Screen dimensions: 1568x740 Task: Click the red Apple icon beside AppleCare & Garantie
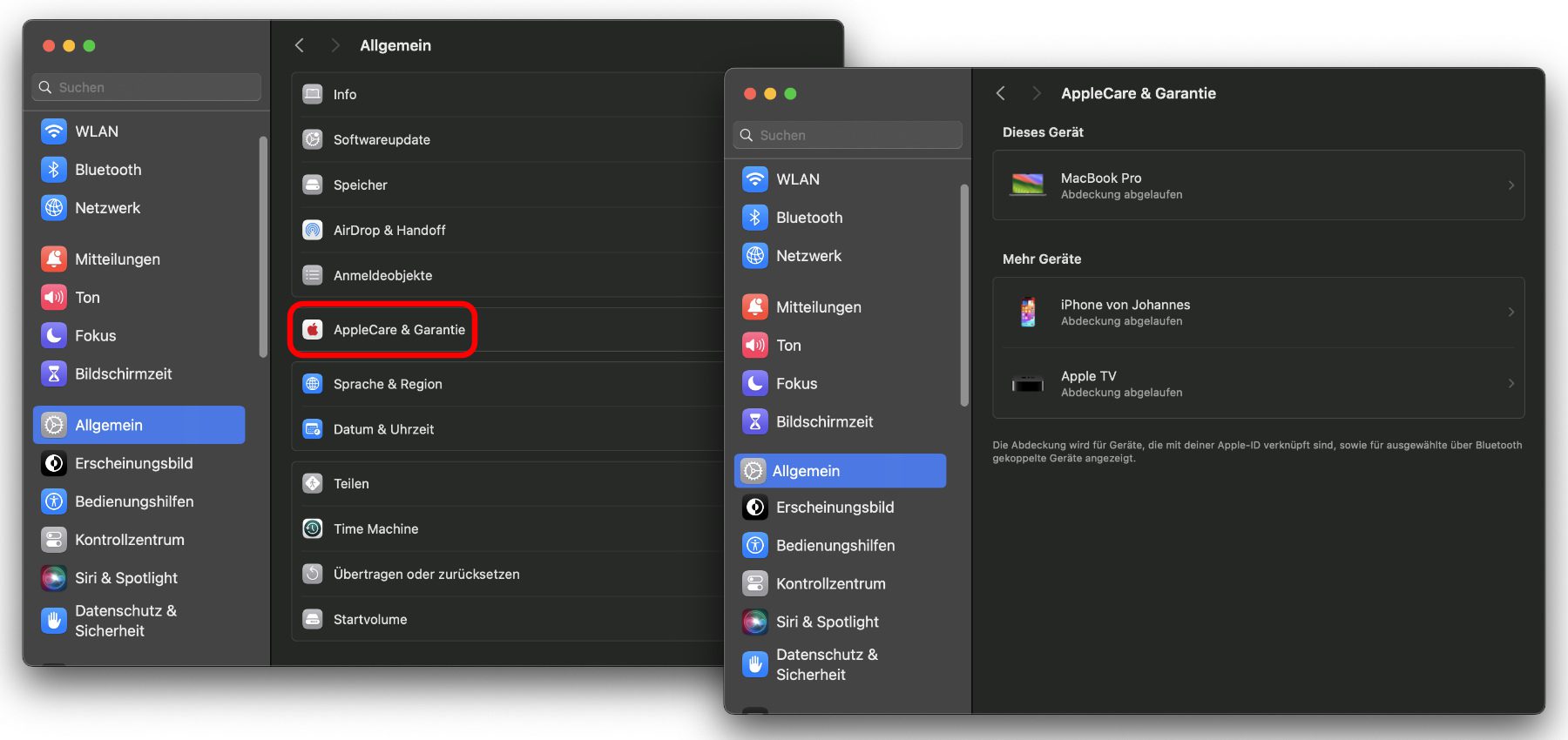click(313, 330)
